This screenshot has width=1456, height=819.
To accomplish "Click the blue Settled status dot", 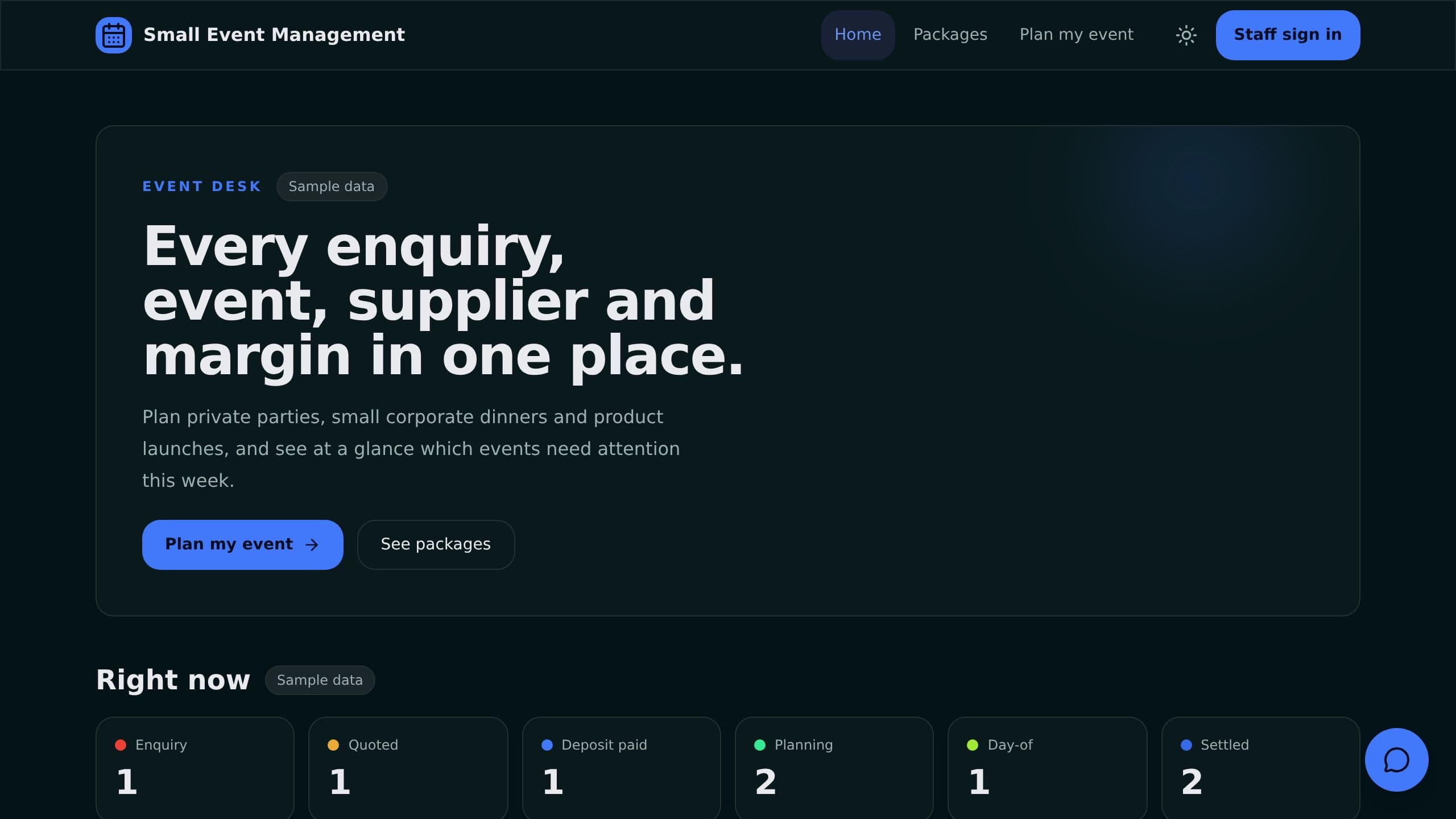I will pos(1186,745).
